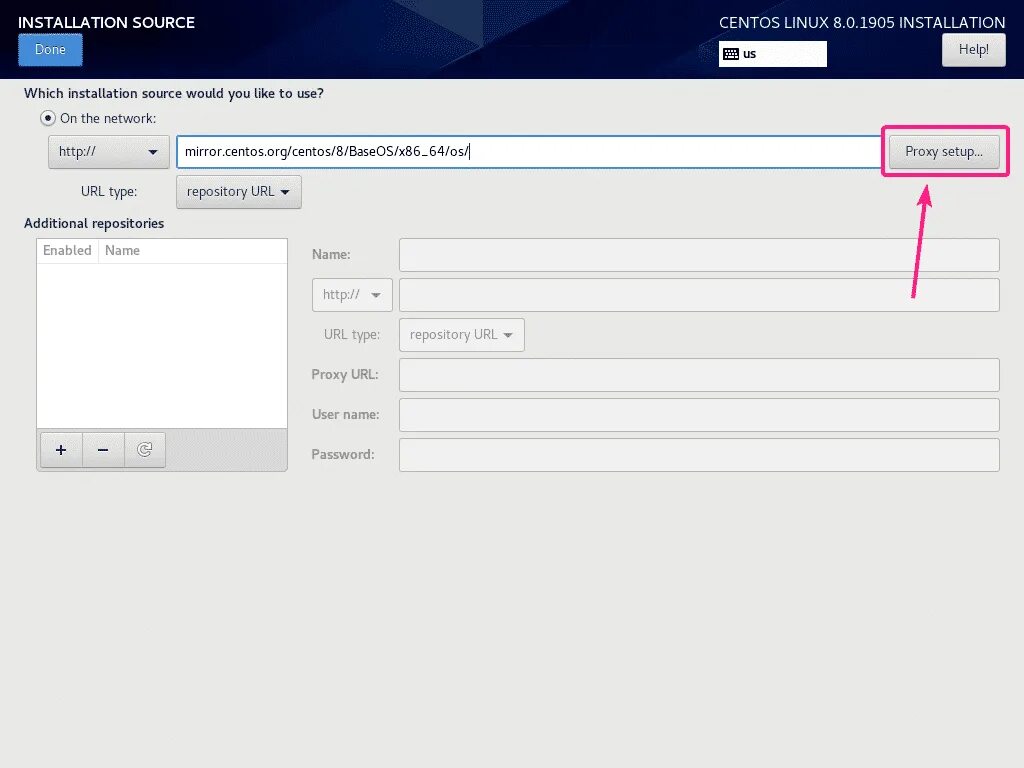Open the main http:// protocol dropdown
The image size is (1024, 768).
click(108, 152)
